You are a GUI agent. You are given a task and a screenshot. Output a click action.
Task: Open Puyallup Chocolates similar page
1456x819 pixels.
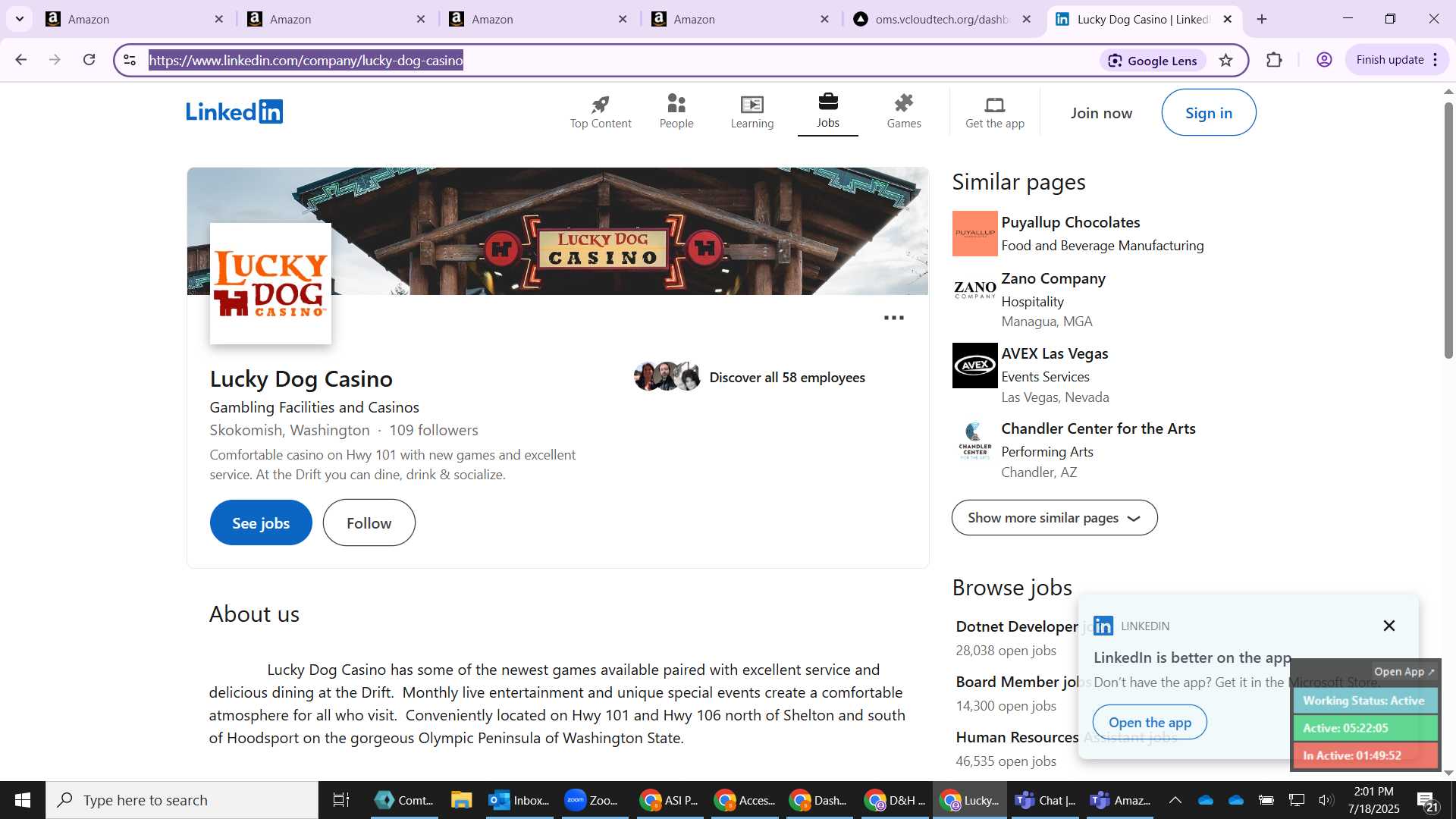1071,222
